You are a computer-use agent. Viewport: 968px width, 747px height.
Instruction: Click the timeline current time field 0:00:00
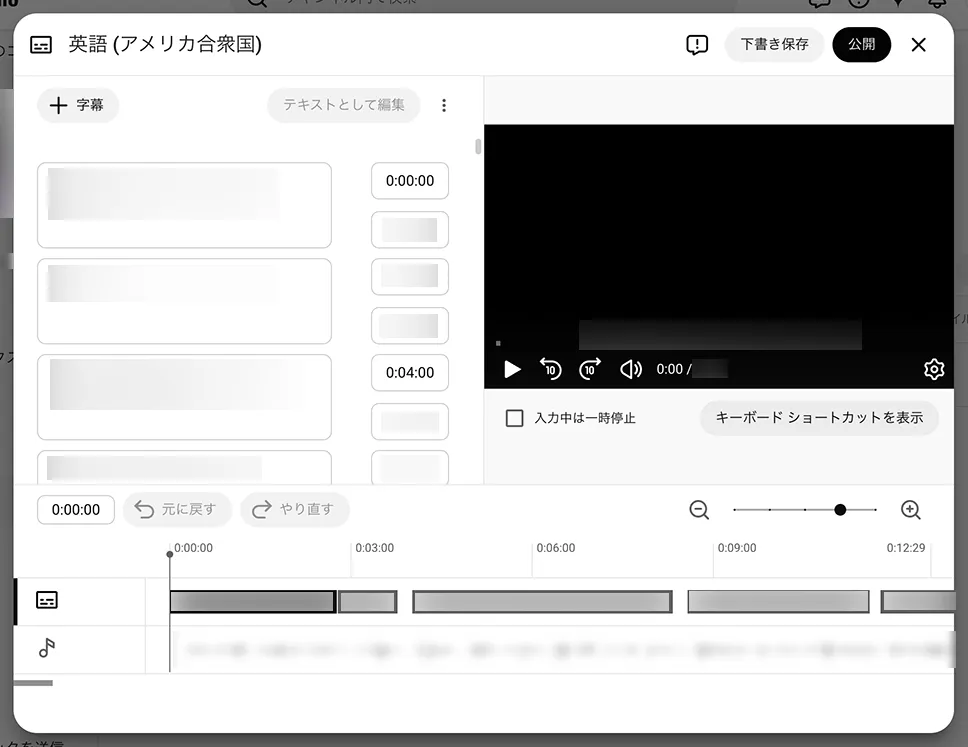point(76,510)
